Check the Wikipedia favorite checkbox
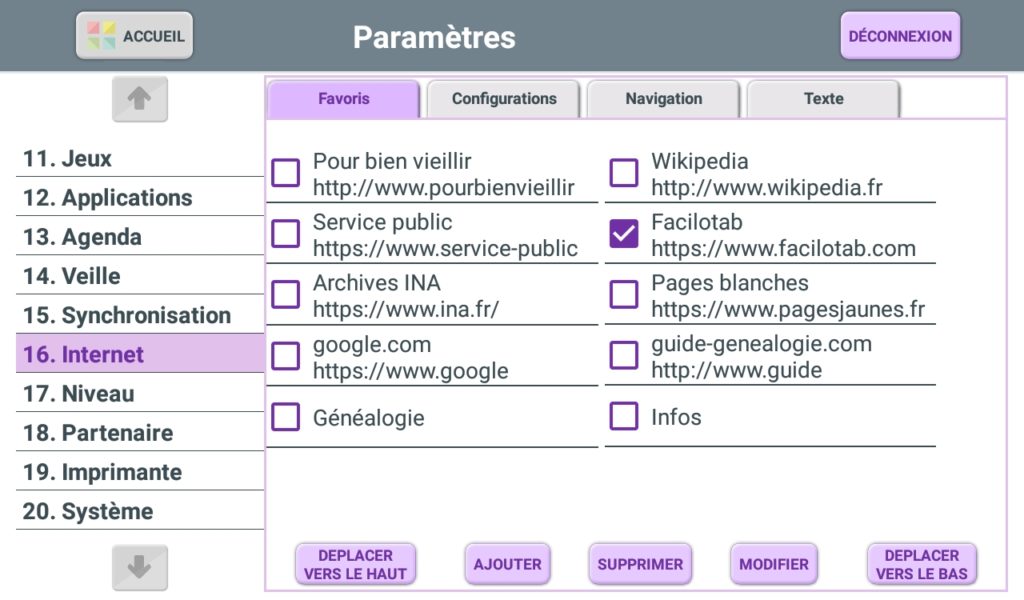 [624, 173]
